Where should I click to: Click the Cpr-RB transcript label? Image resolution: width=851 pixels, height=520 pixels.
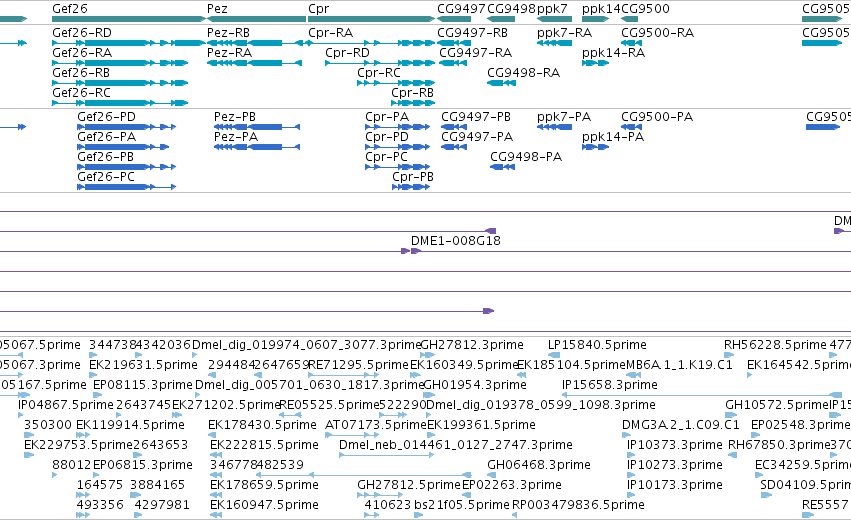pyautogui.click(x=412, y=93)
